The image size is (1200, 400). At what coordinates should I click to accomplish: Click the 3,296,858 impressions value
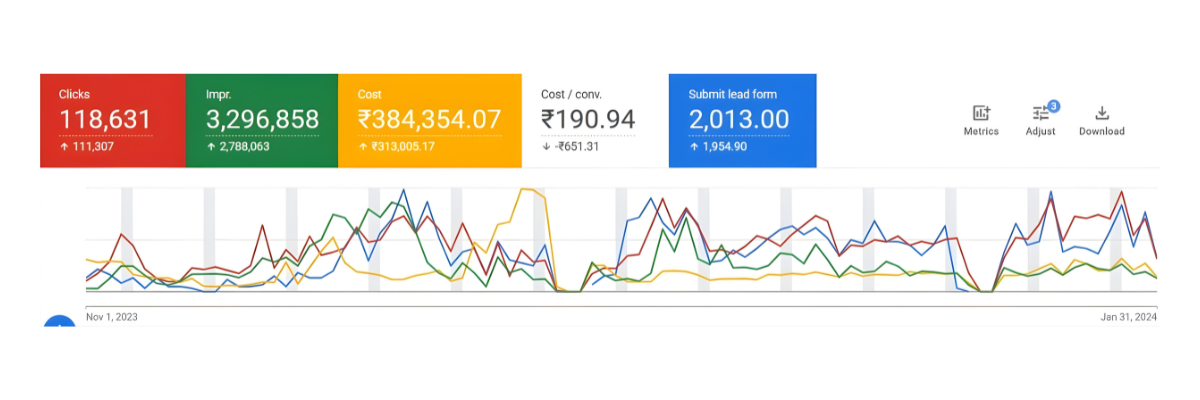coord(262,120)
